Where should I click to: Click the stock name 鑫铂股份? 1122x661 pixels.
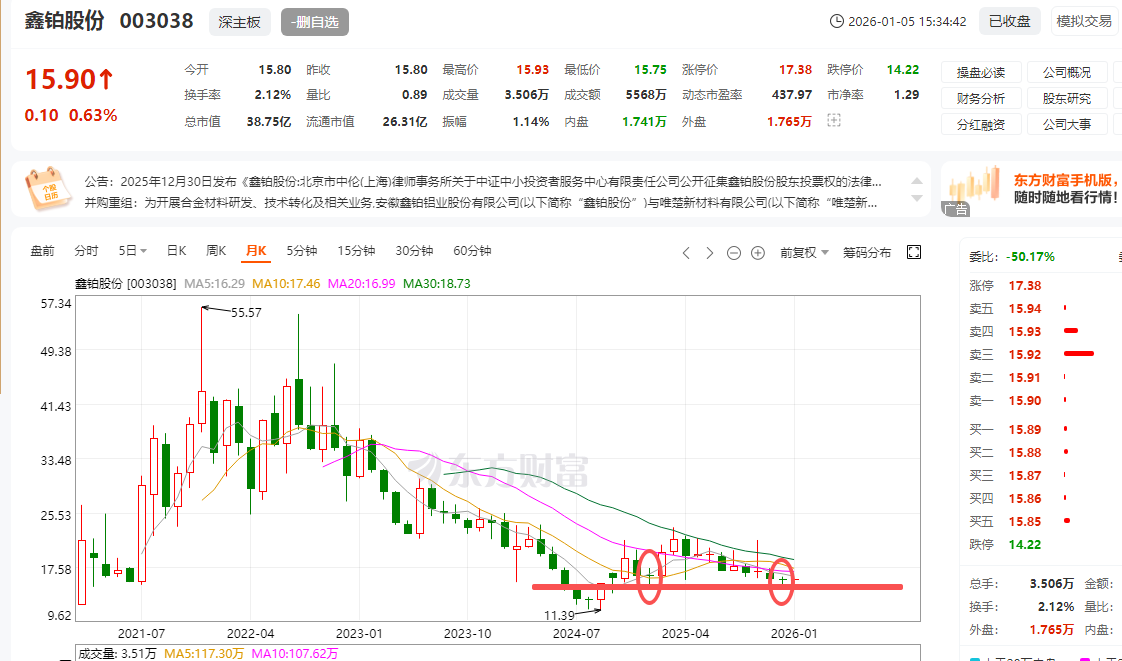(x=64, y=21)
